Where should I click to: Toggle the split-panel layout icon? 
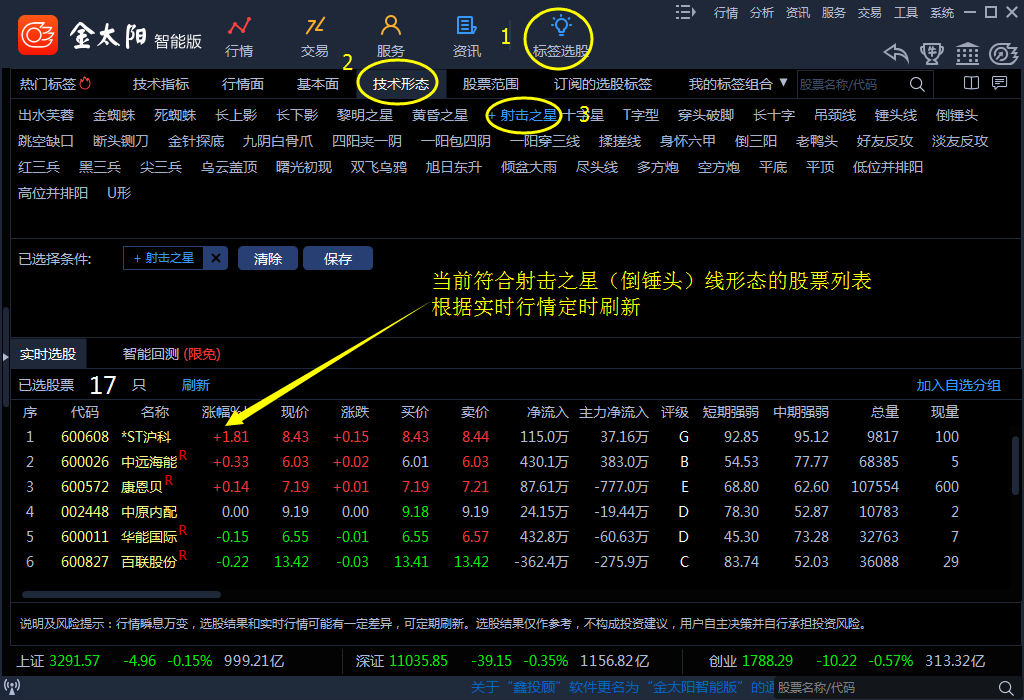click(970, 83)
